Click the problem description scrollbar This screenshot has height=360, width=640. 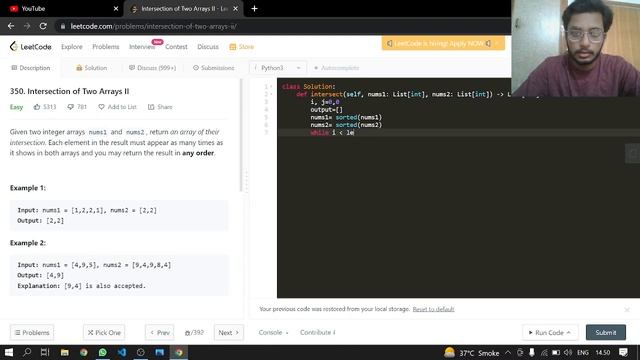241,136
